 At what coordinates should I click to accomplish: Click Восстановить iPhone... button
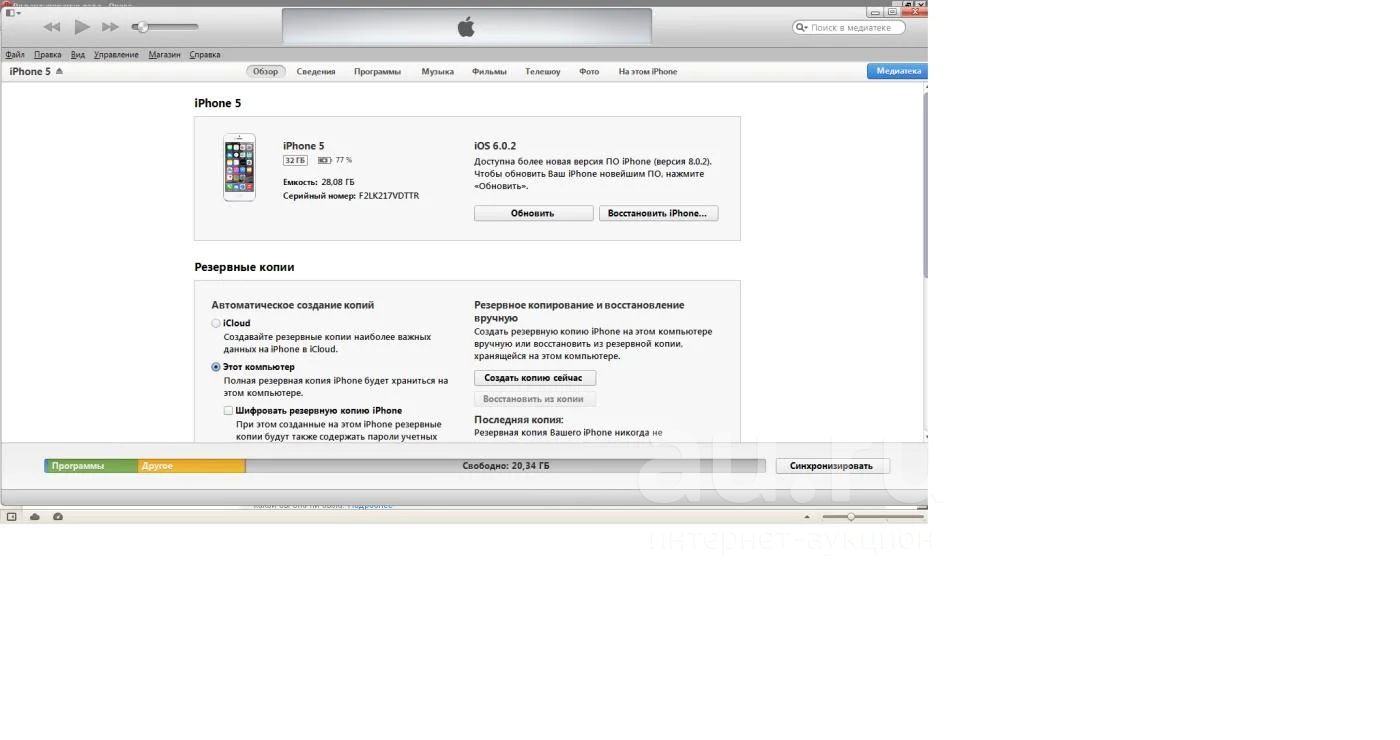(x=658, y=213)
